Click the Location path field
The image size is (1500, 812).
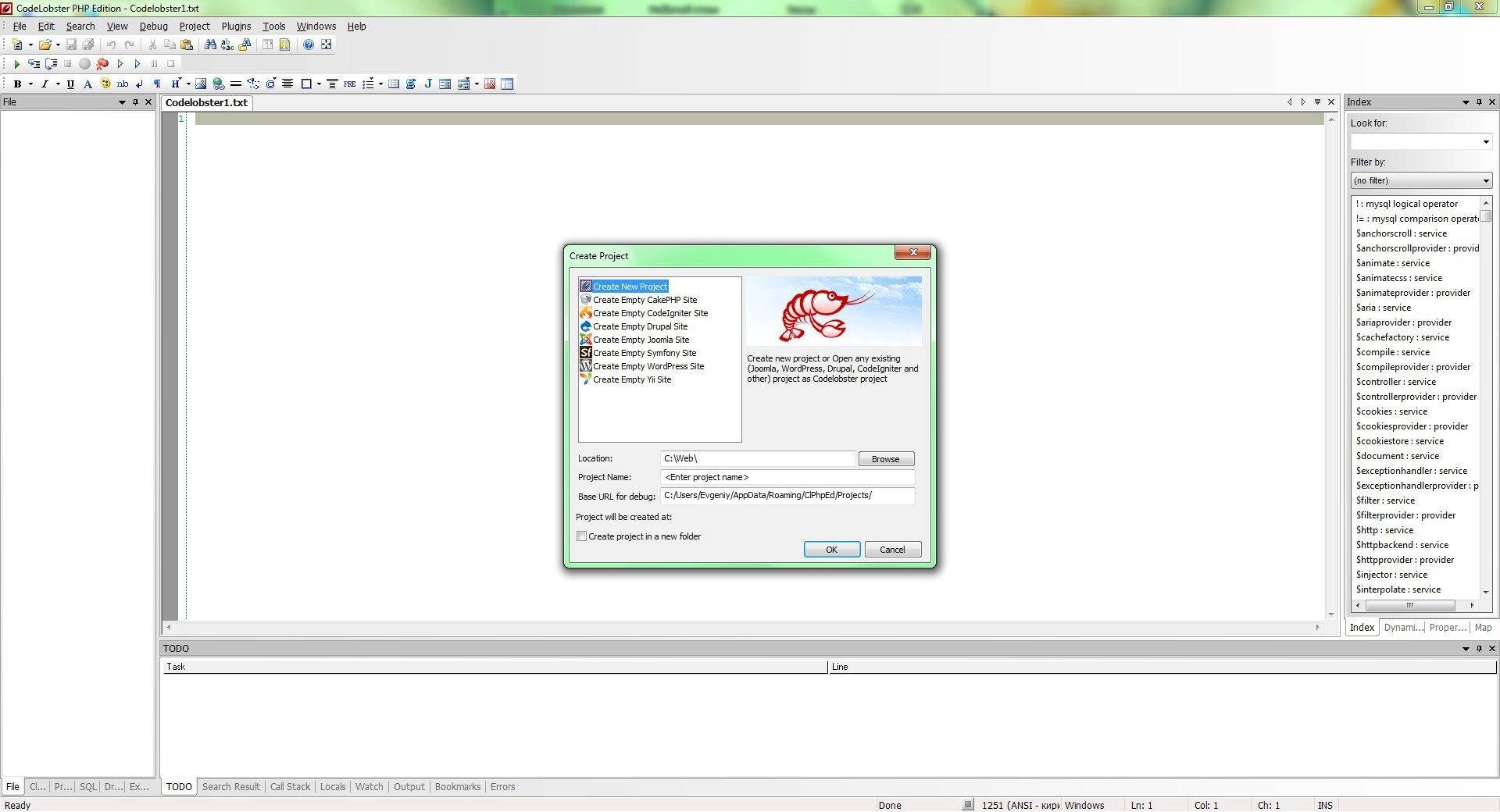[758, 459]
